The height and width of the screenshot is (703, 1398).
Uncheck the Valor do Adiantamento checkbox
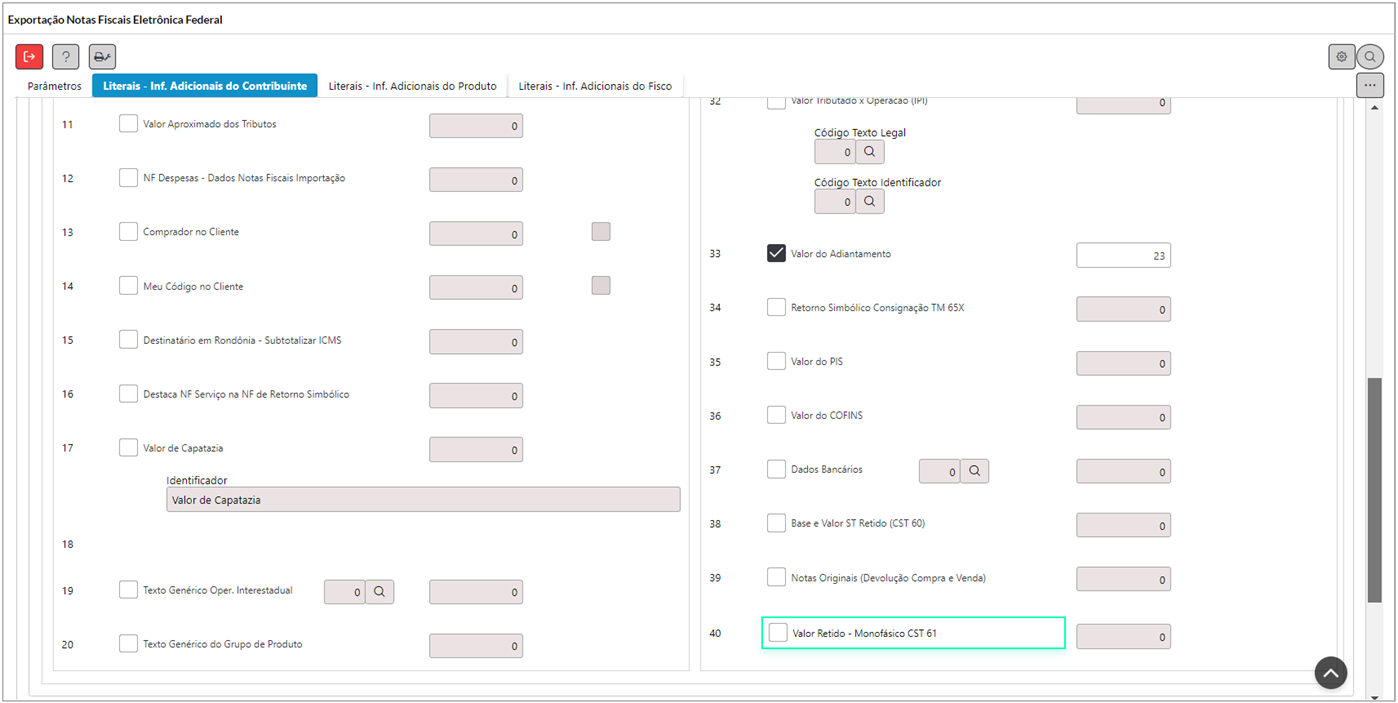coord(776,253)
